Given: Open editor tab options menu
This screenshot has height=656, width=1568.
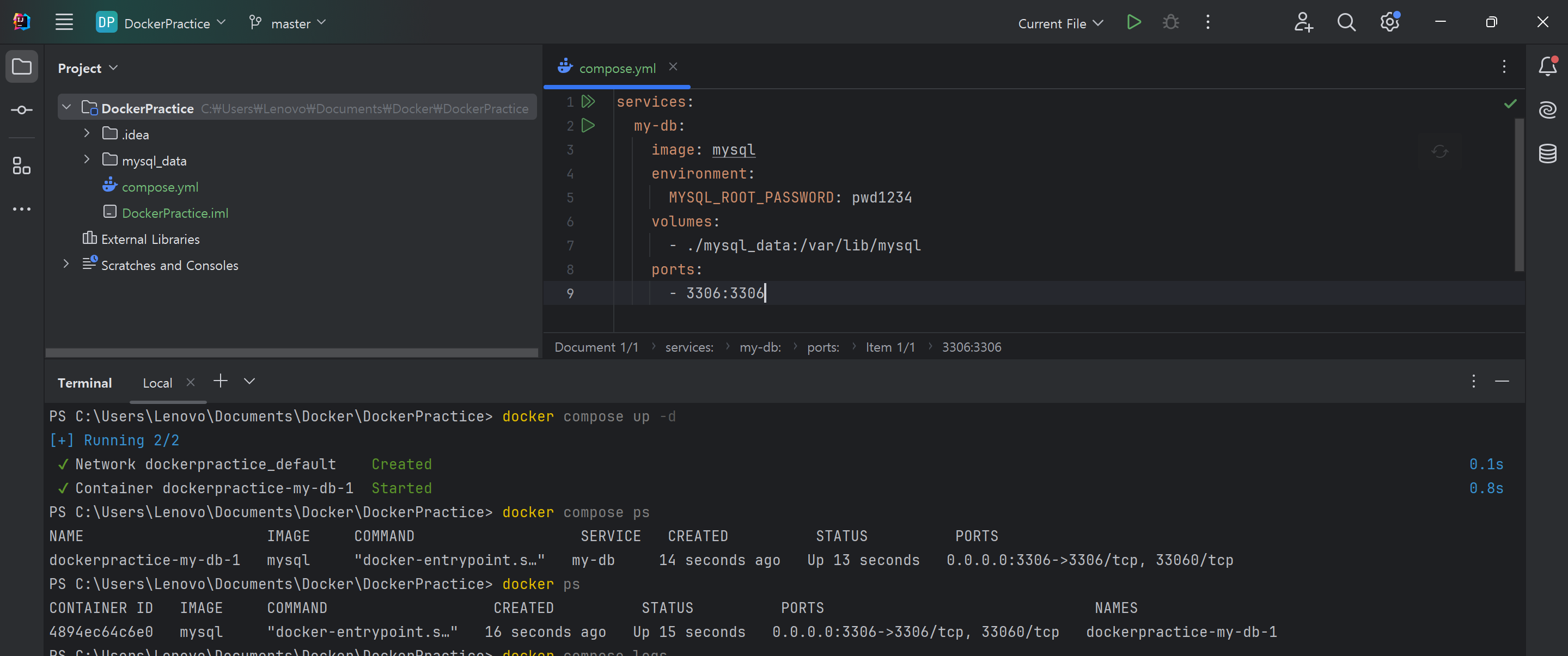Looking at the screenshot, I should click(x=1504, y=66).
